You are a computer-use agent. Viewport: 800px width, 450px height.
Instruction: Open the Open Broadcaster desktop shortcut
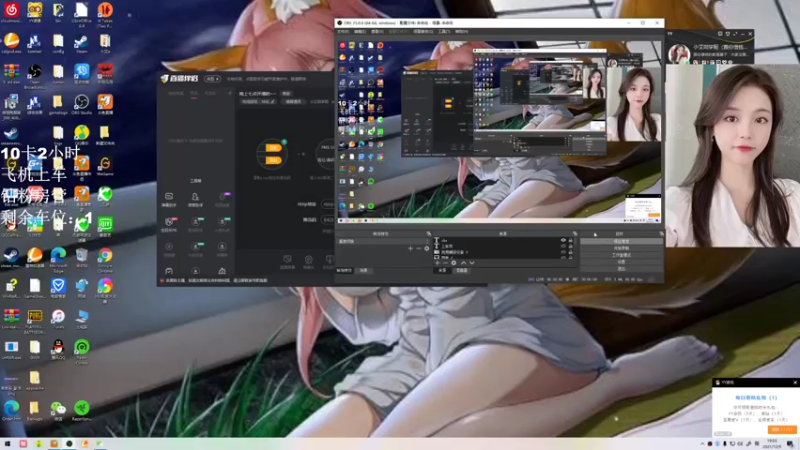click(35, 71)
